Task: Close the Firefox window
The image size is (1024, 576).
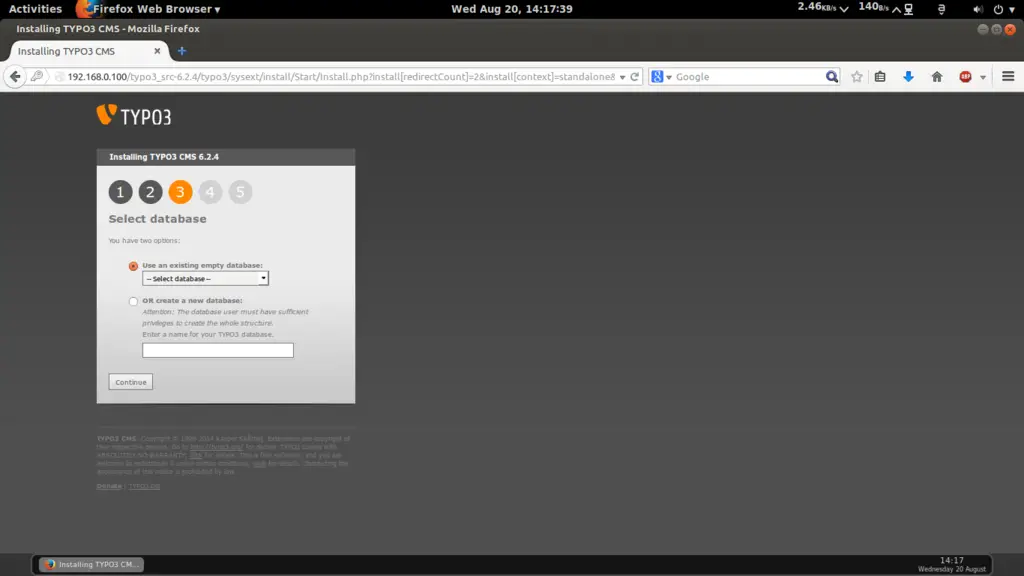Action: point(1010,29)
